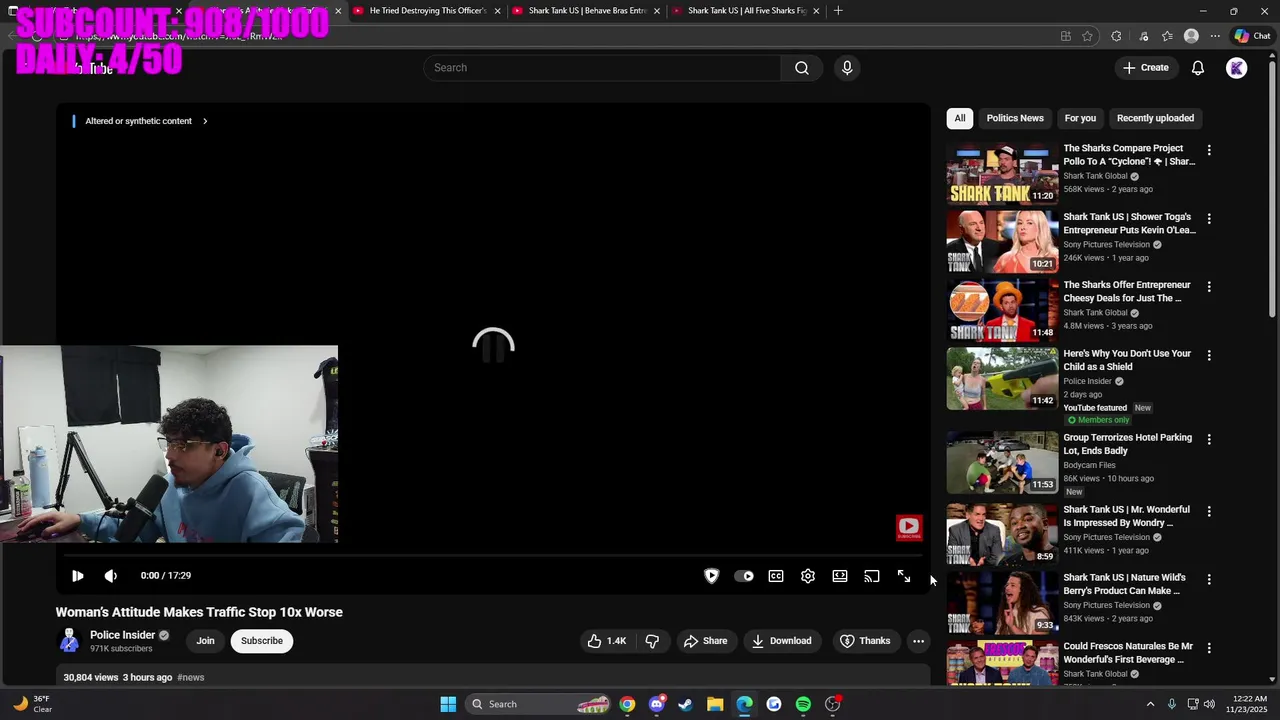Open video player settings gear
Viewport: 1280px width, 720px height.
(x=808, y=576)
